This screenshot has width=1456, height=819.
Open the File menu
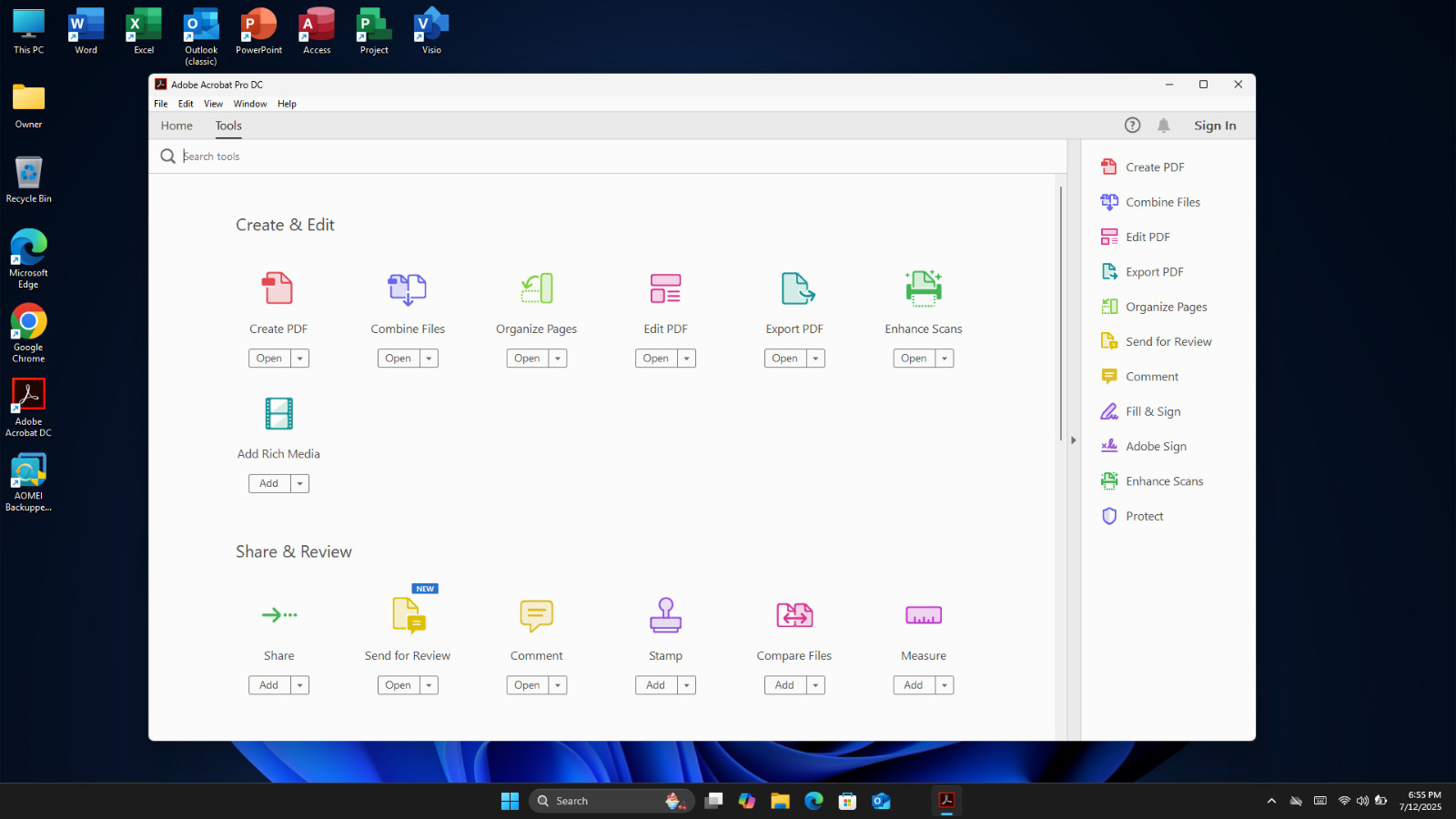(161, 104)
